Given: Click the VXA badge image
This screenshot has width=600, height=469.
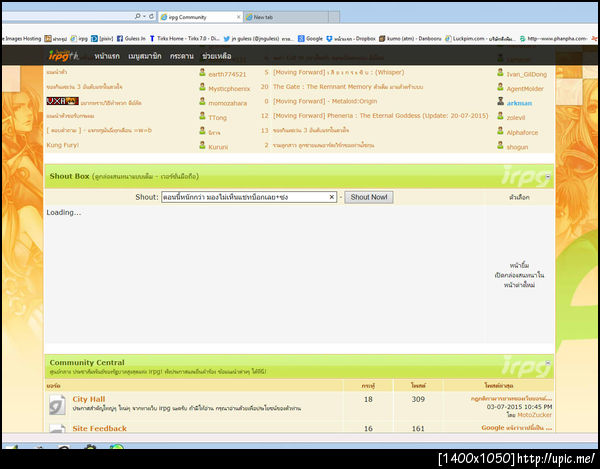Looking at the screenshot, I should (62, 101).
